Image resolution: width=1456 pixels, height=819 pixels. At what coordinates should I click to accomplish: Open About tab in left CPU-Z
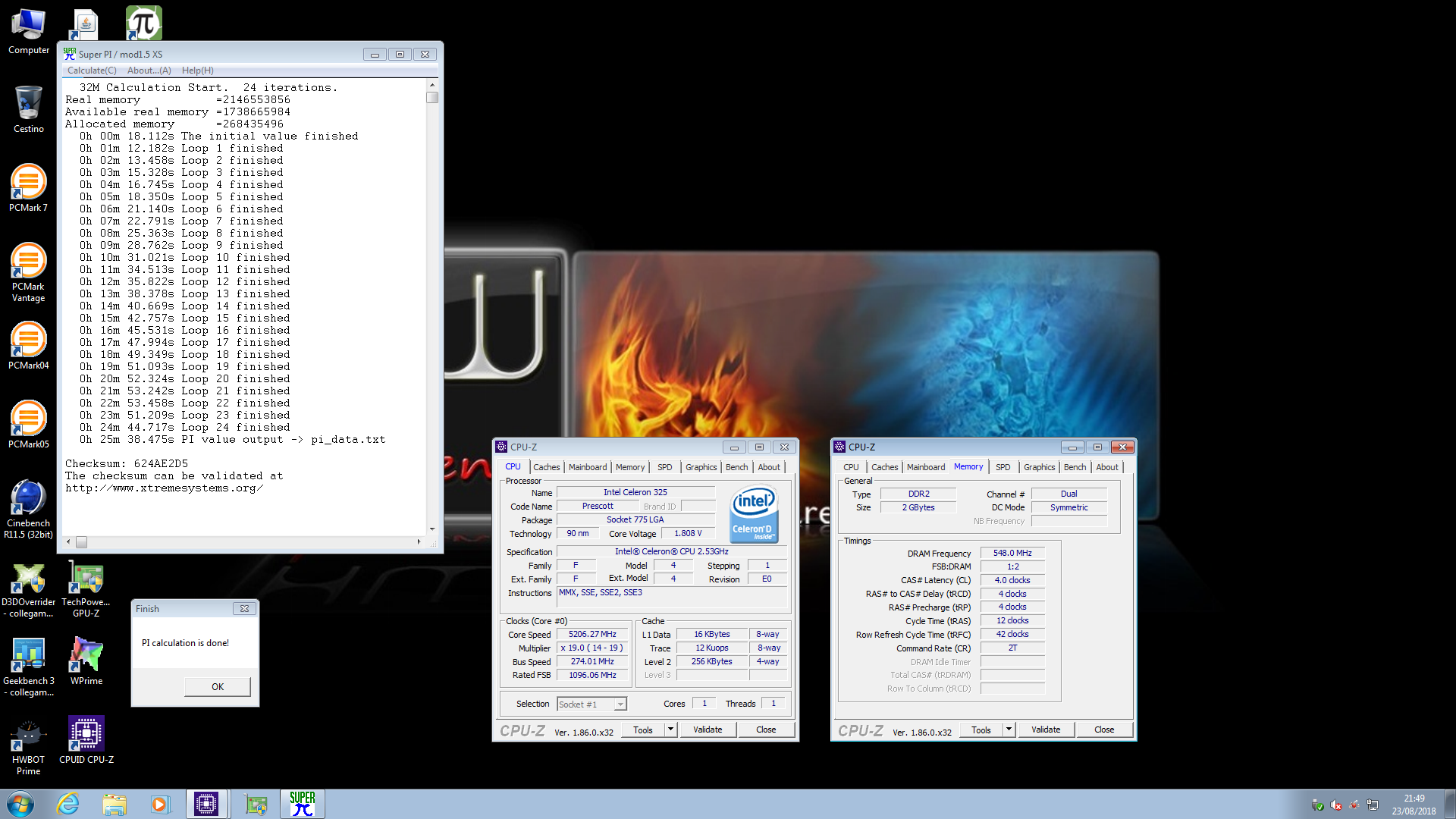coord(769,467)
